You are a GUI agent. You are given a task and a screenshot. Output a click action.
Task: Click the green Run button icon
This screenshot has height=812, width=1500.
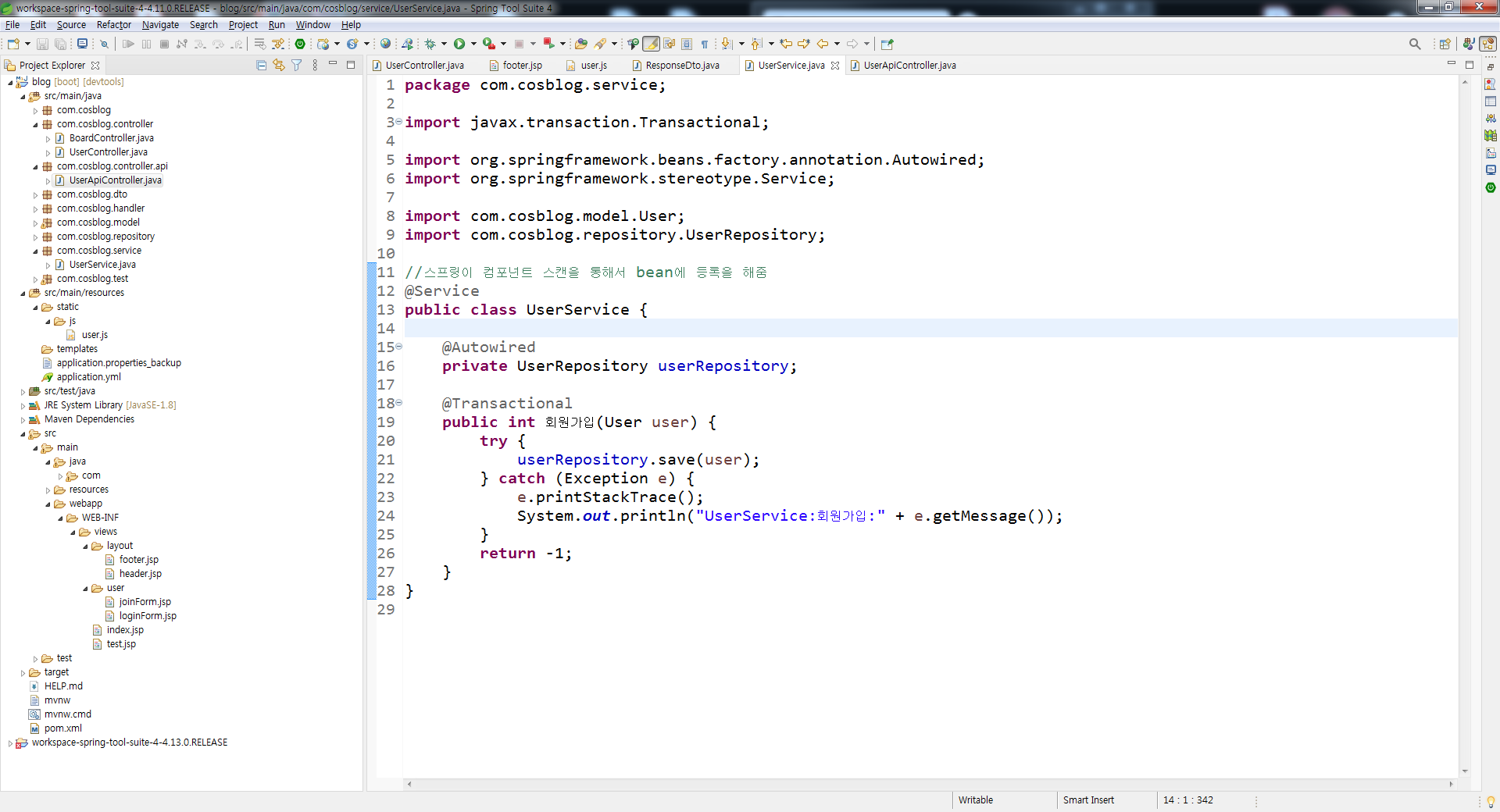point(459,44)
